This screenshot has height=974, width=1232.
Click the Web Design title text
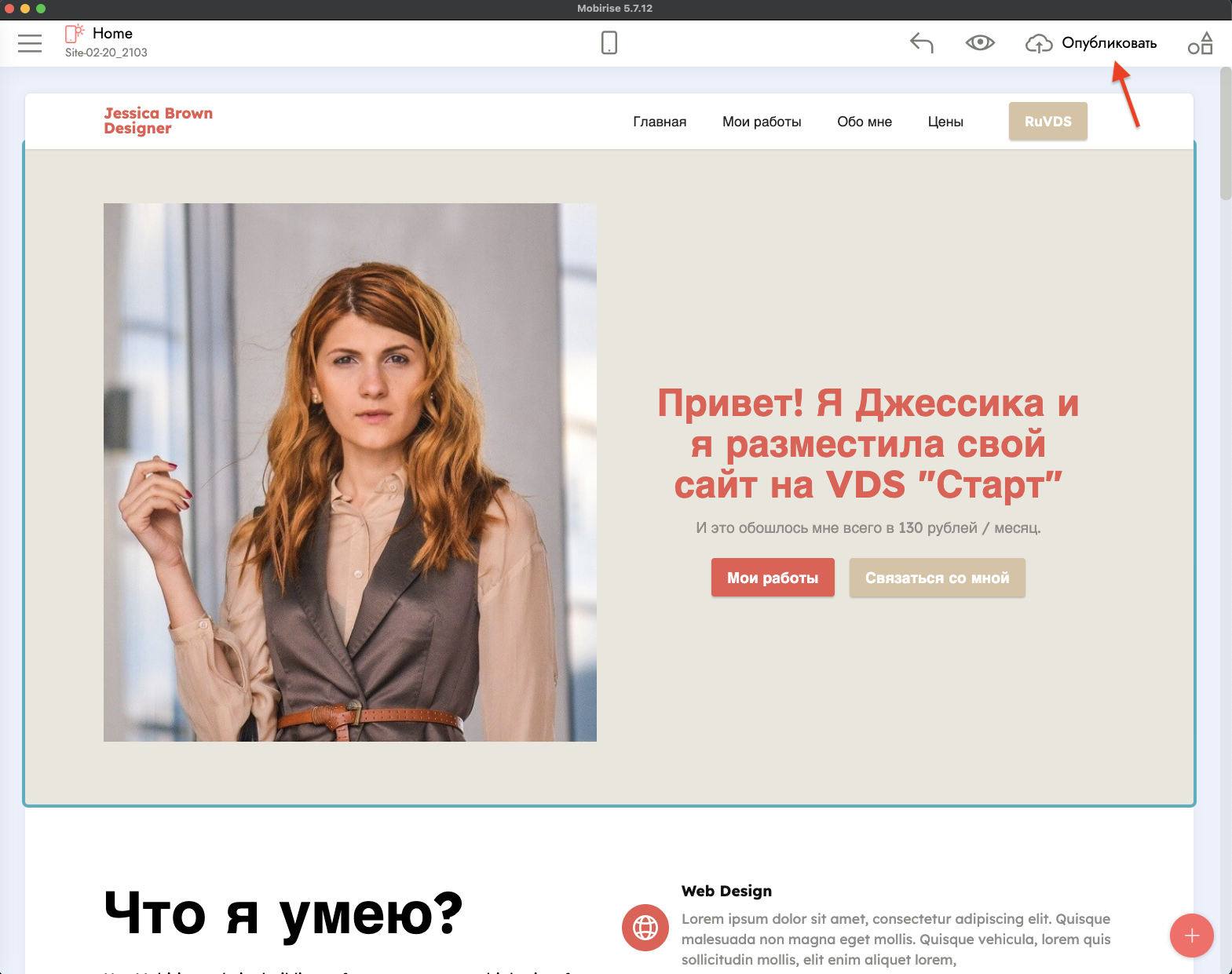(x=726, y=891)
